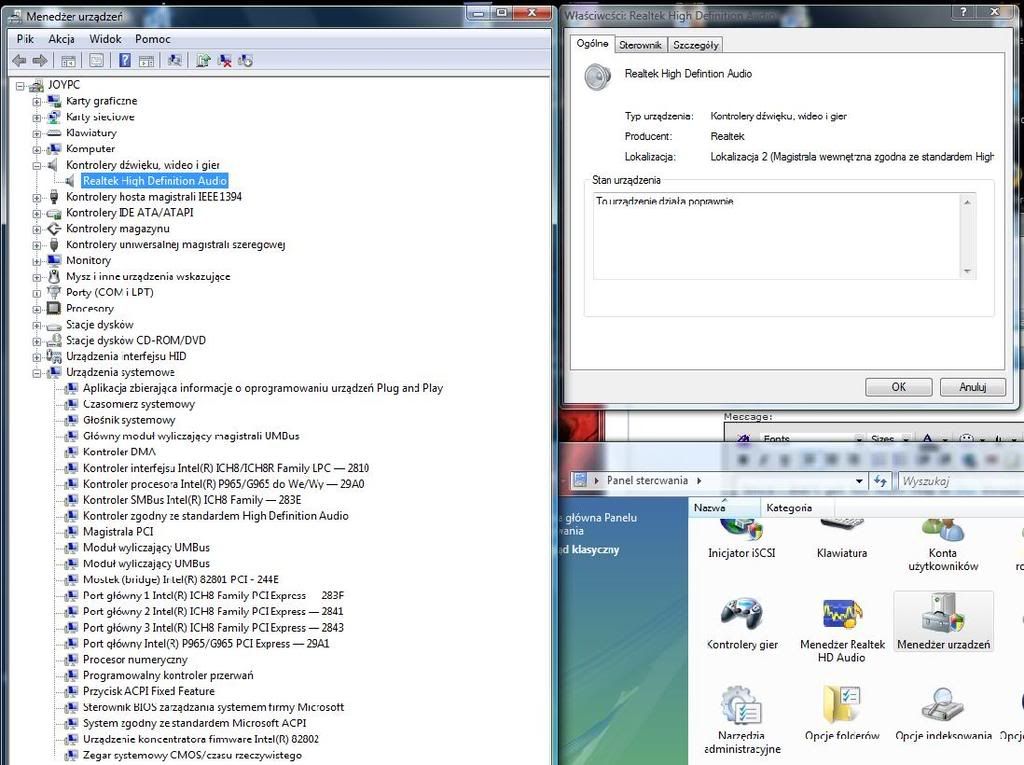Select Realtek High Definition Audio tree item

point(155,181)
